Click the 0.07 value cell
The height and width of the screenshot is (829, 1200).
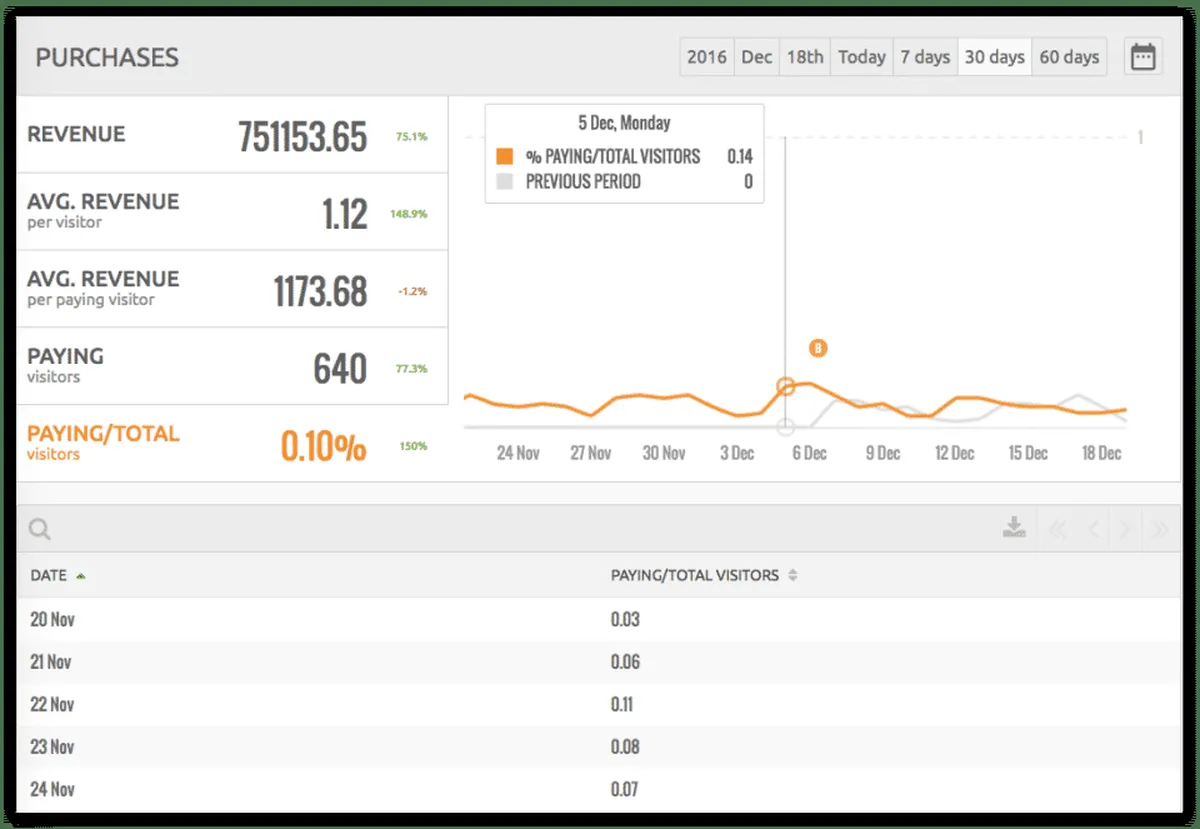(625, 789)
